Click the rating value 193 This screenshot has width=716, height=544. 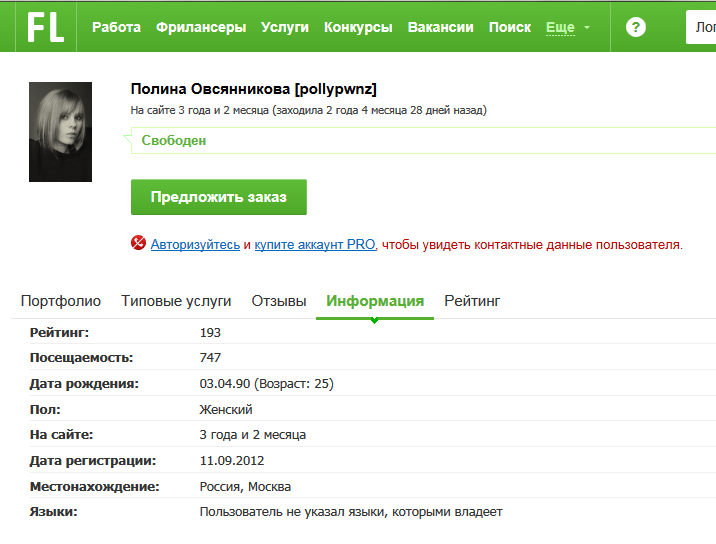click(x=210, y=333)
